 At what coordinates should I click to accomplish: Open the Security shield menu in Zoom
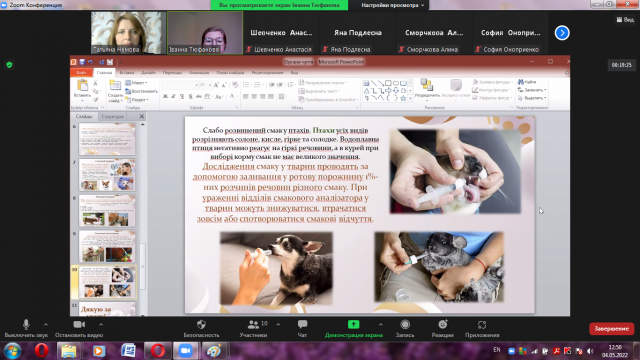pos(201,328)
